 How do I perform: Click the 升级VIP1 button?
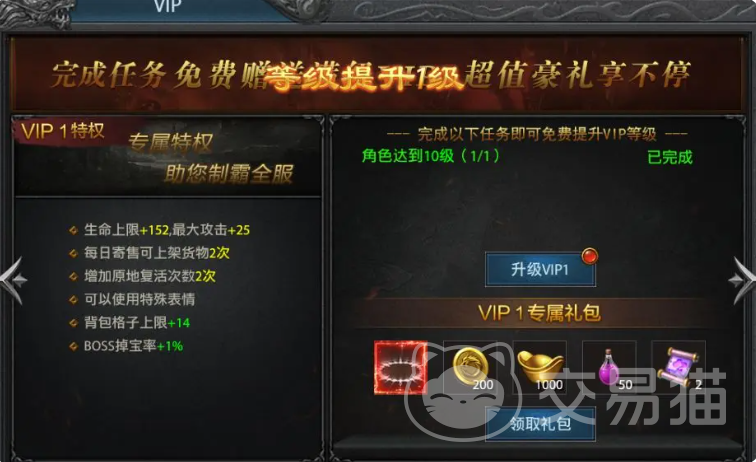point(540,270)
